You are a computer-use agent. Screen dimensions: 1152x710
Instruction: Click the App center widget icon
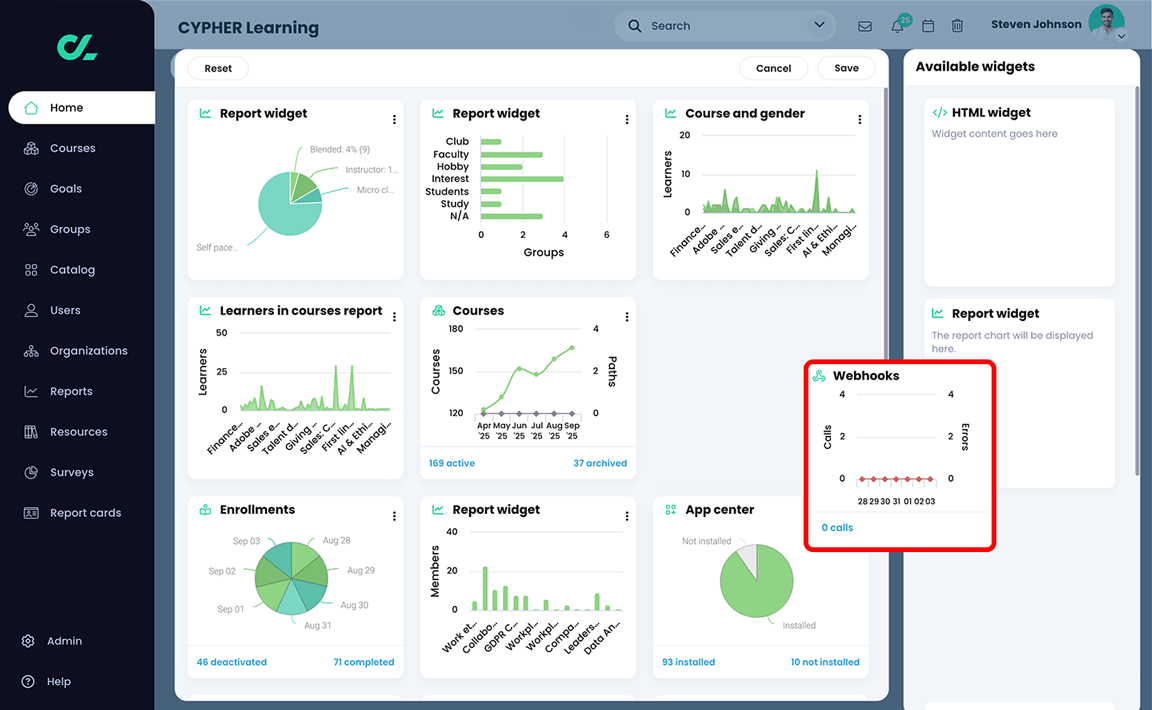(670, 509)
